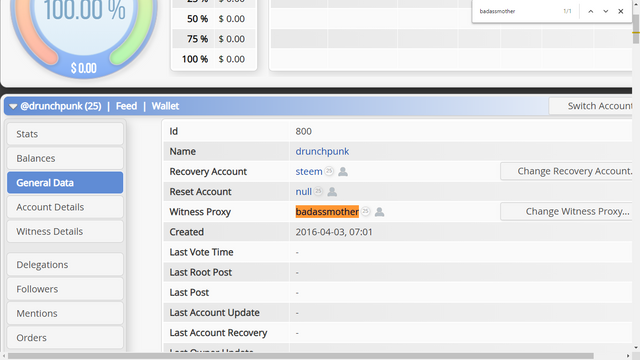The image size is (640, 360).
Task: Open the badassmother witness proxy link
Action: coord(327,212)
